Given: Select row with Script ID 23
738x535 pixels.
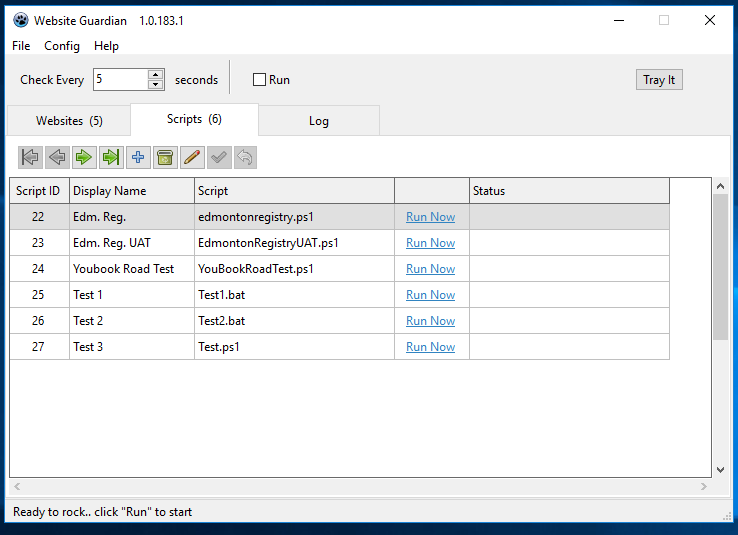Looking at the screenshot, I should click(339, 243).
